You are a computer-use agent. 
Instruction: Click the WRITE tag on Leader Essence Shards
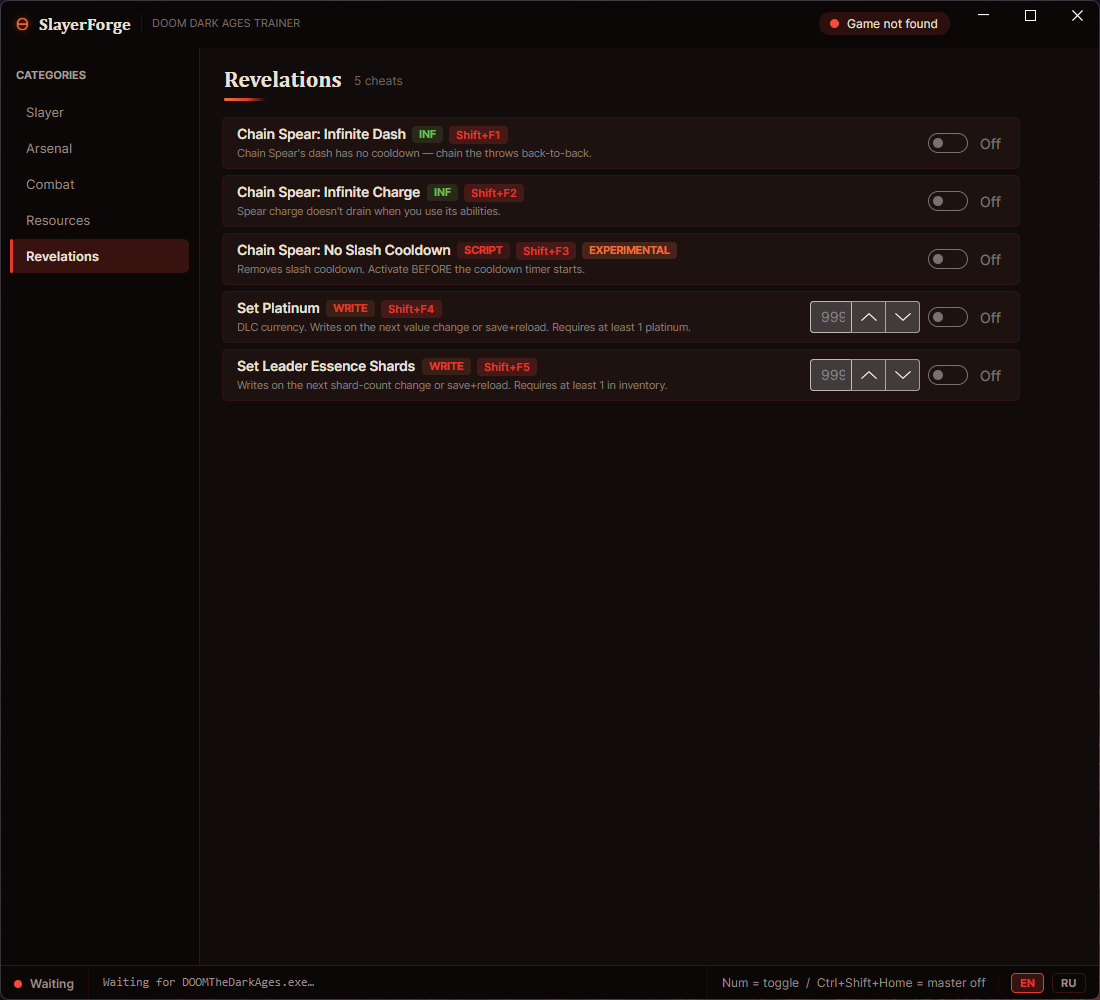point(446,366)
